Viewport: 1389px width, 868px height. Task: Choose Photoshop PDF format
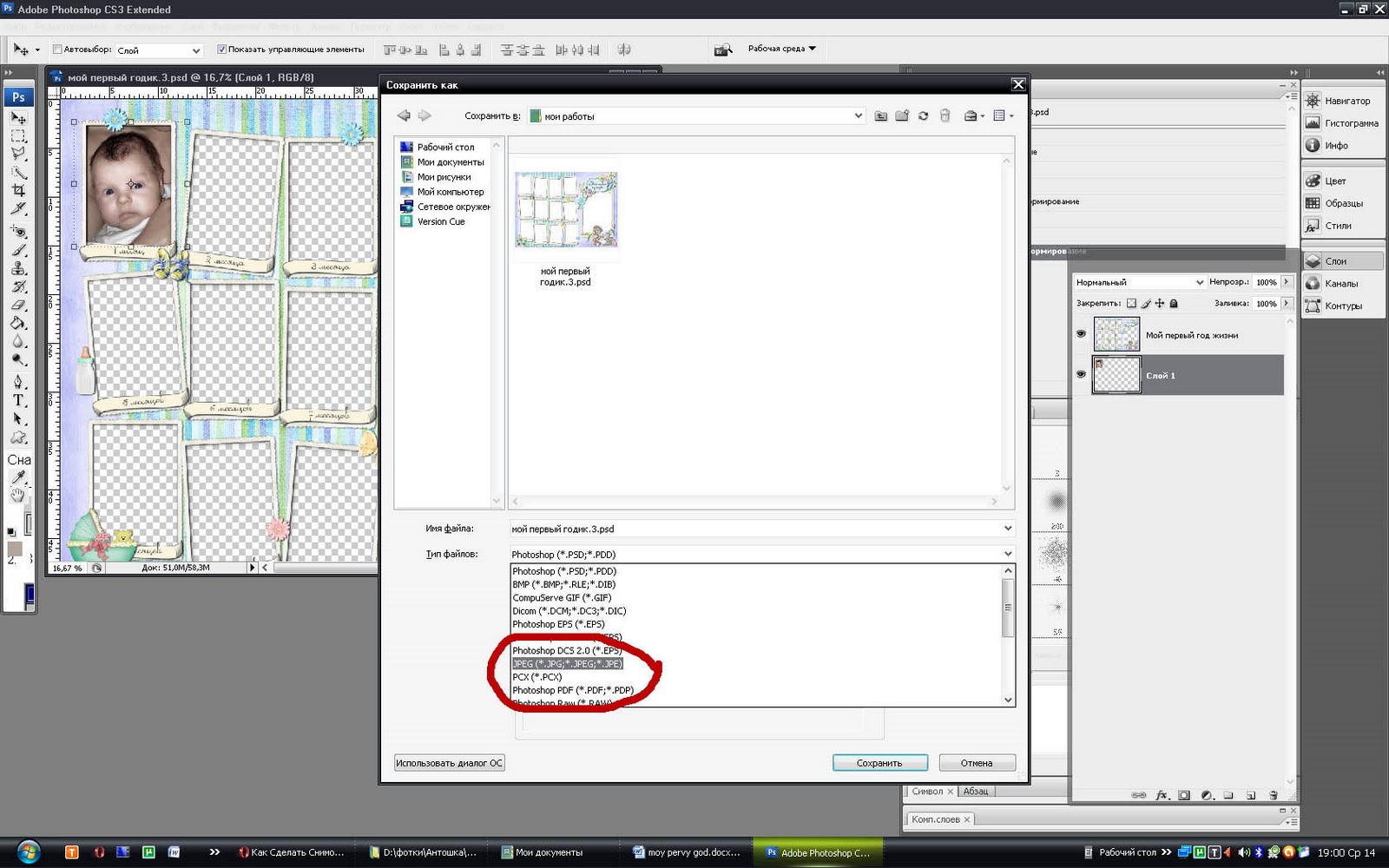click(x=573, y=691)
